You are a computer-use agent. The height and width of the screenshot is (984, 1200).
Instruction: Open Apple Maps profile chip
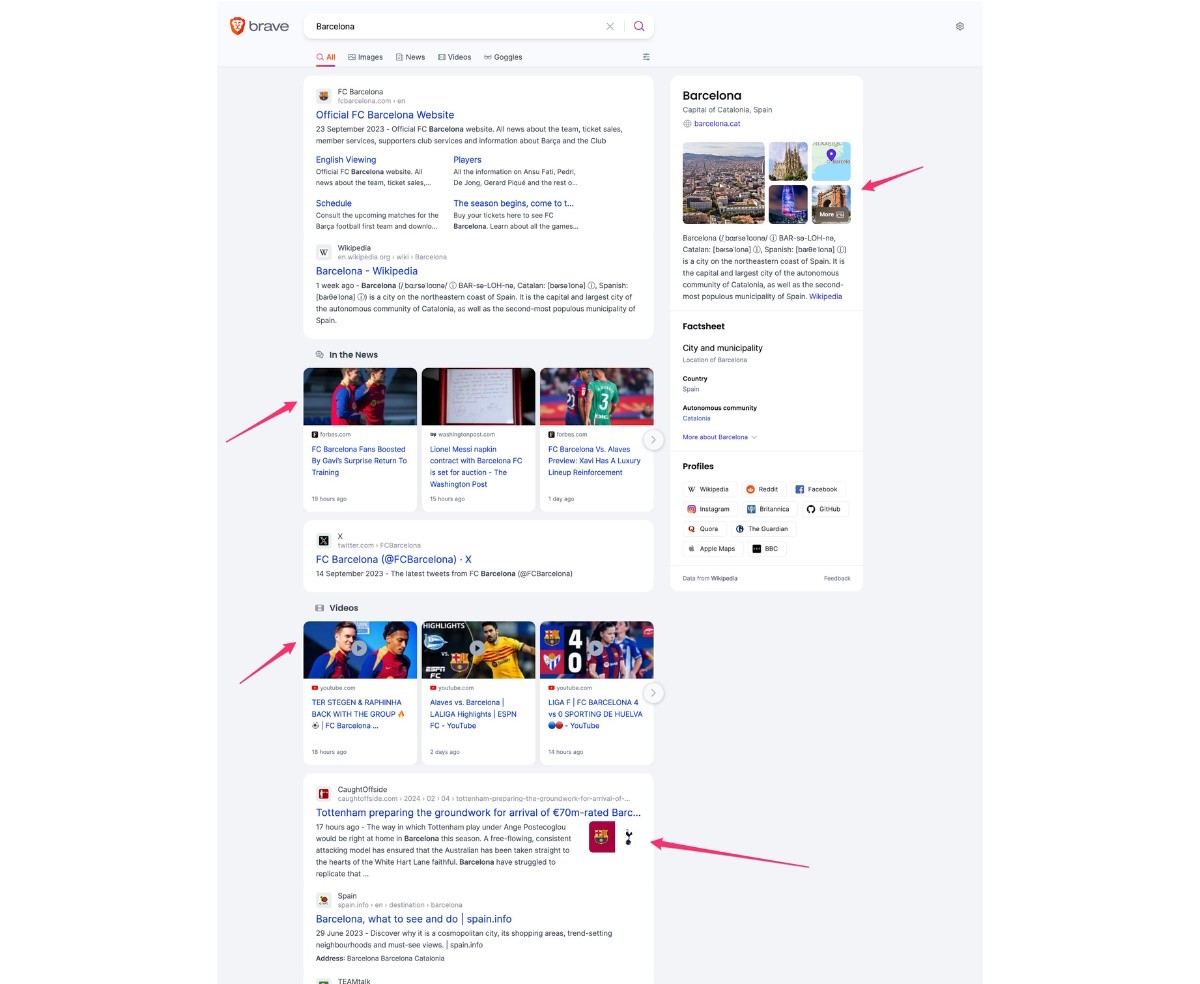click(x=711, y=549)
